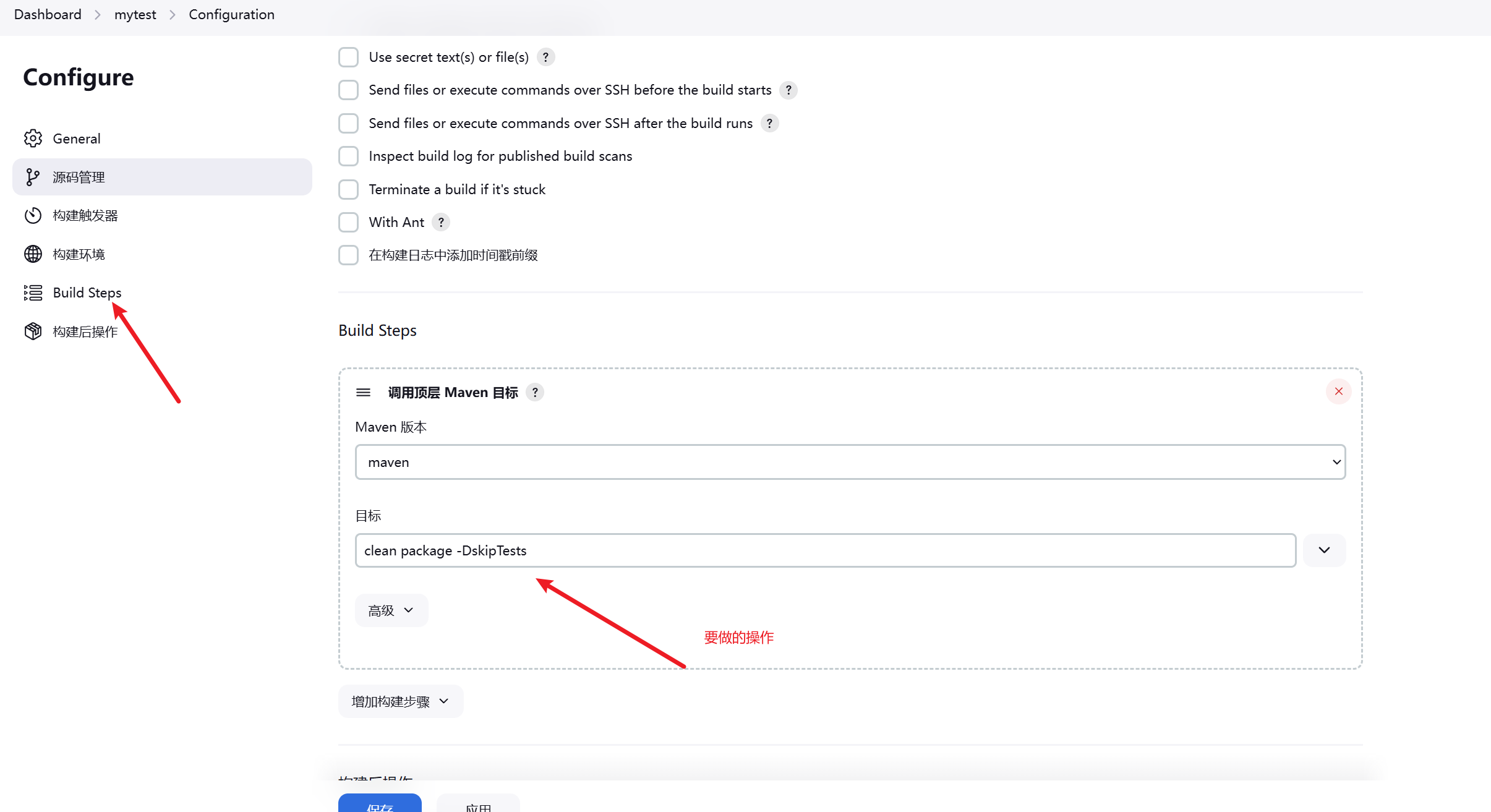1491x812 pixels.
Task: Enable the With Ant checkbox
Action: coord(349,222)
